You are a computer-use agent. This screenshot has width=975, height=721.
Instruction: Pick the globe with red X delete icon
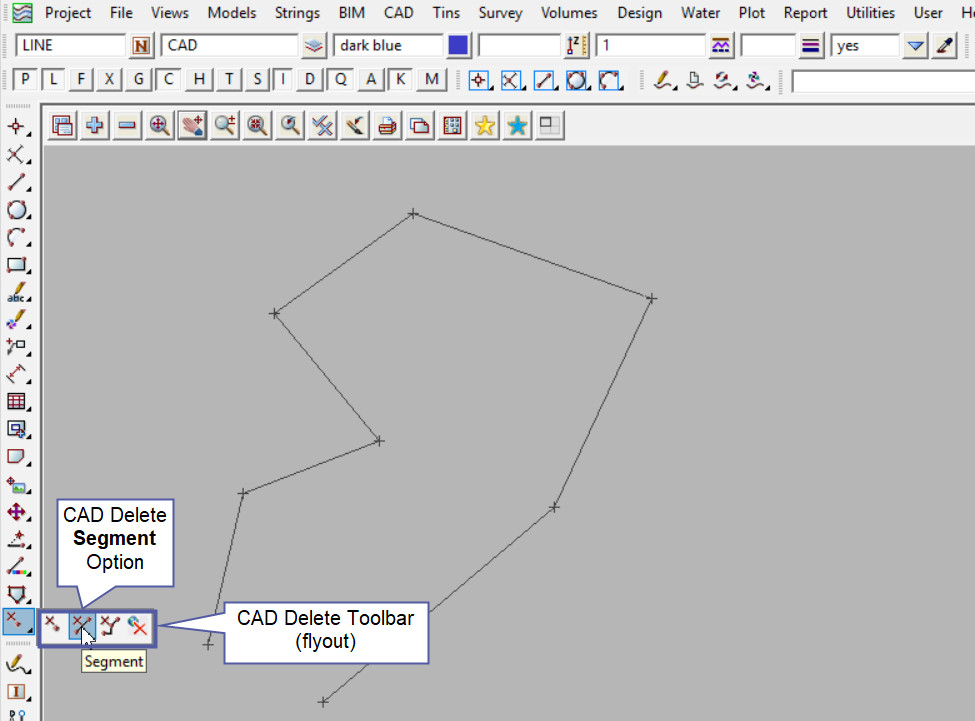pos(138,626)
